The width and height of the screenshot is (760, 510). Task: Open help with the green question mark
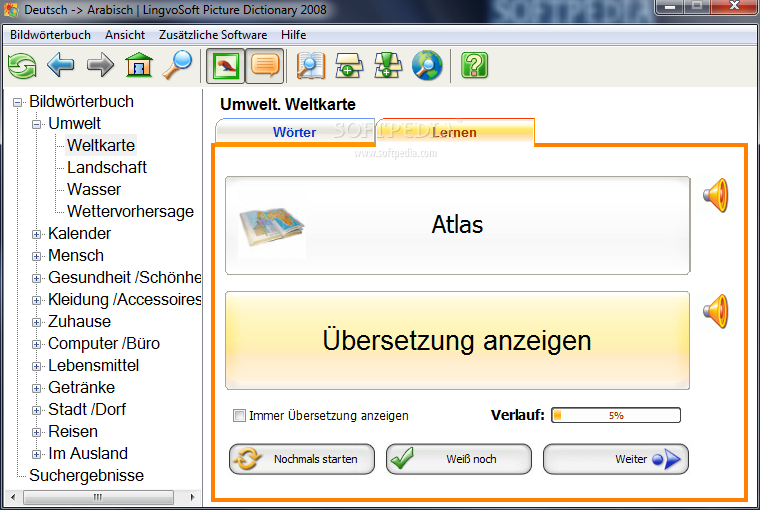coord(475,65)
